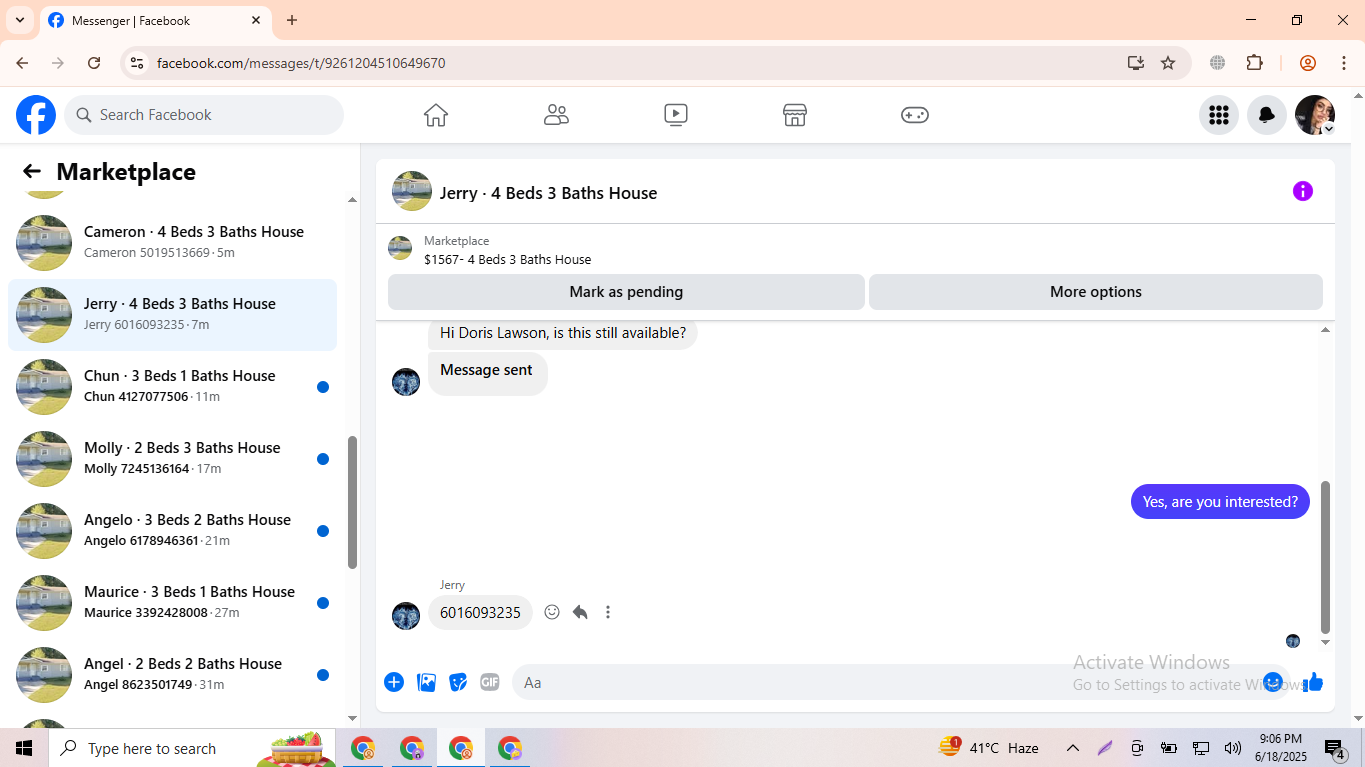
Task: Open Jerry's chat header title
Action: point(548,193)
